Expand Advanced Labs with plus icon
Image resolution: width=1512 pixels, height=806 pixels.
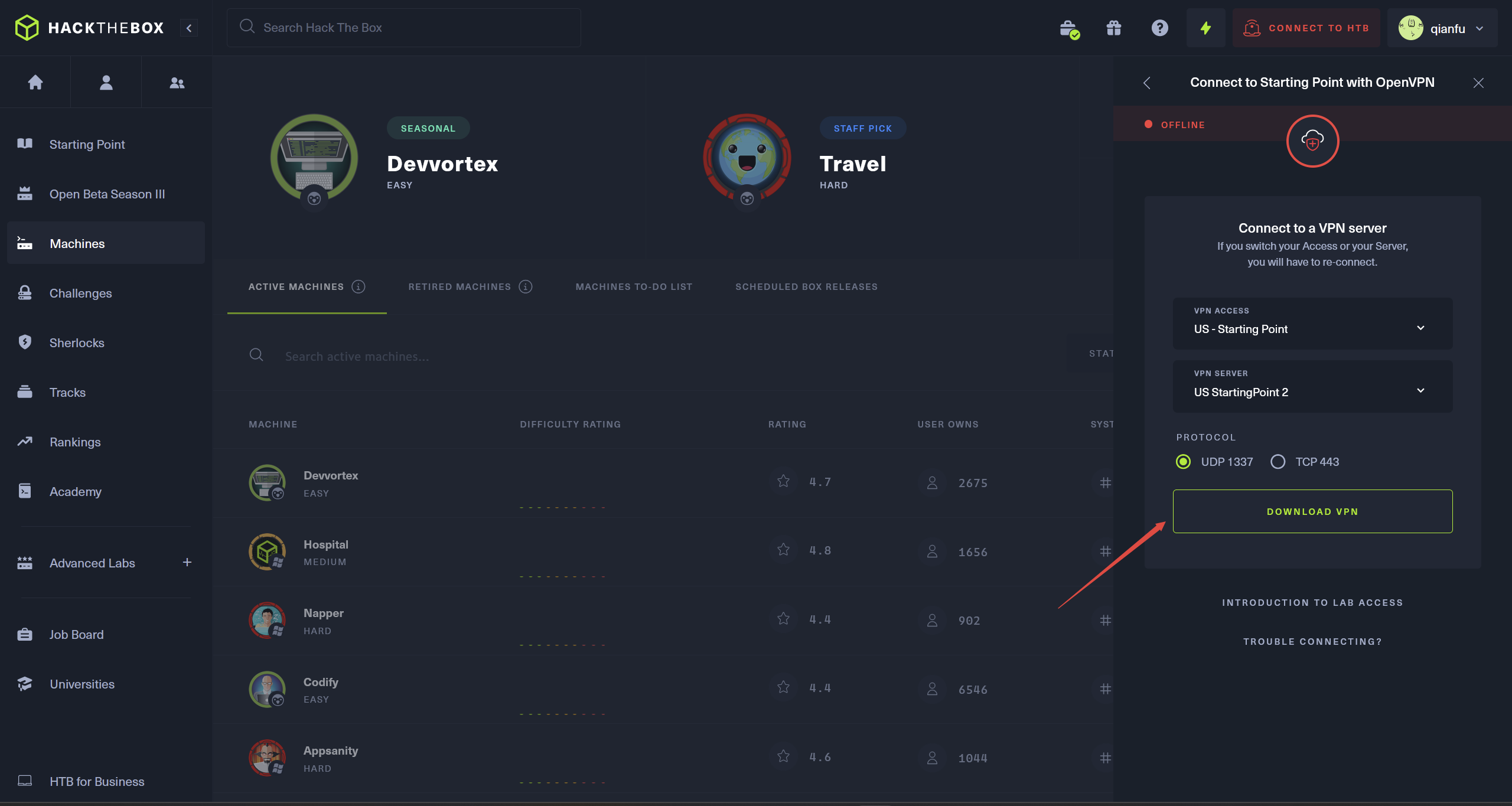(x=187, y=562)
